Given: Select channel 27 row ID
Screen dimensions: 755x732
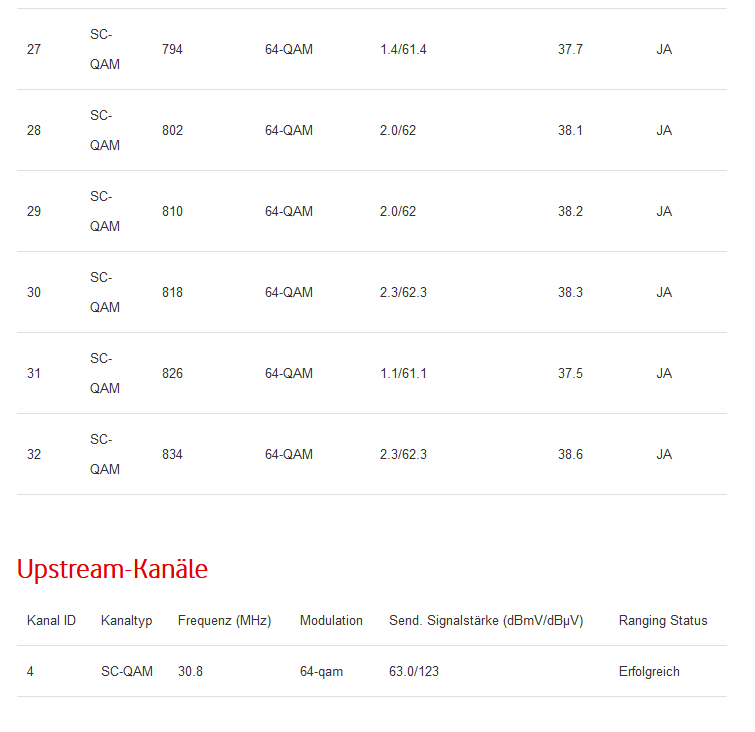Looking at the screenshot, I should tap(34, 49).
